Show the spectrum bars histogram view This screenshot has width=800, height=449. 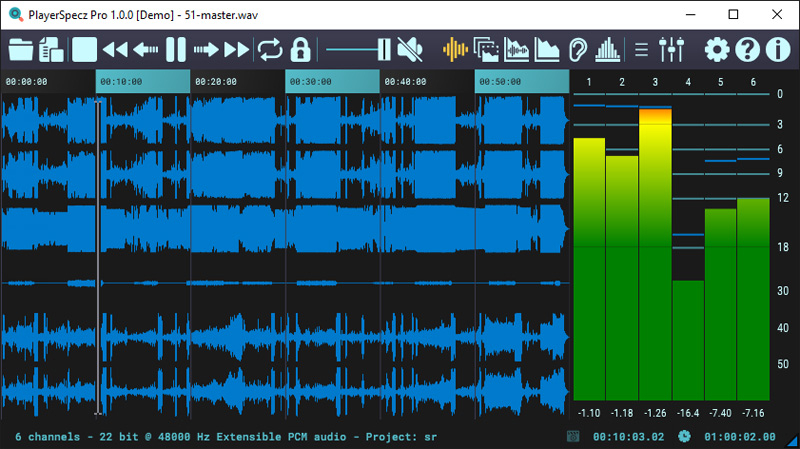[x=607, y=49]
